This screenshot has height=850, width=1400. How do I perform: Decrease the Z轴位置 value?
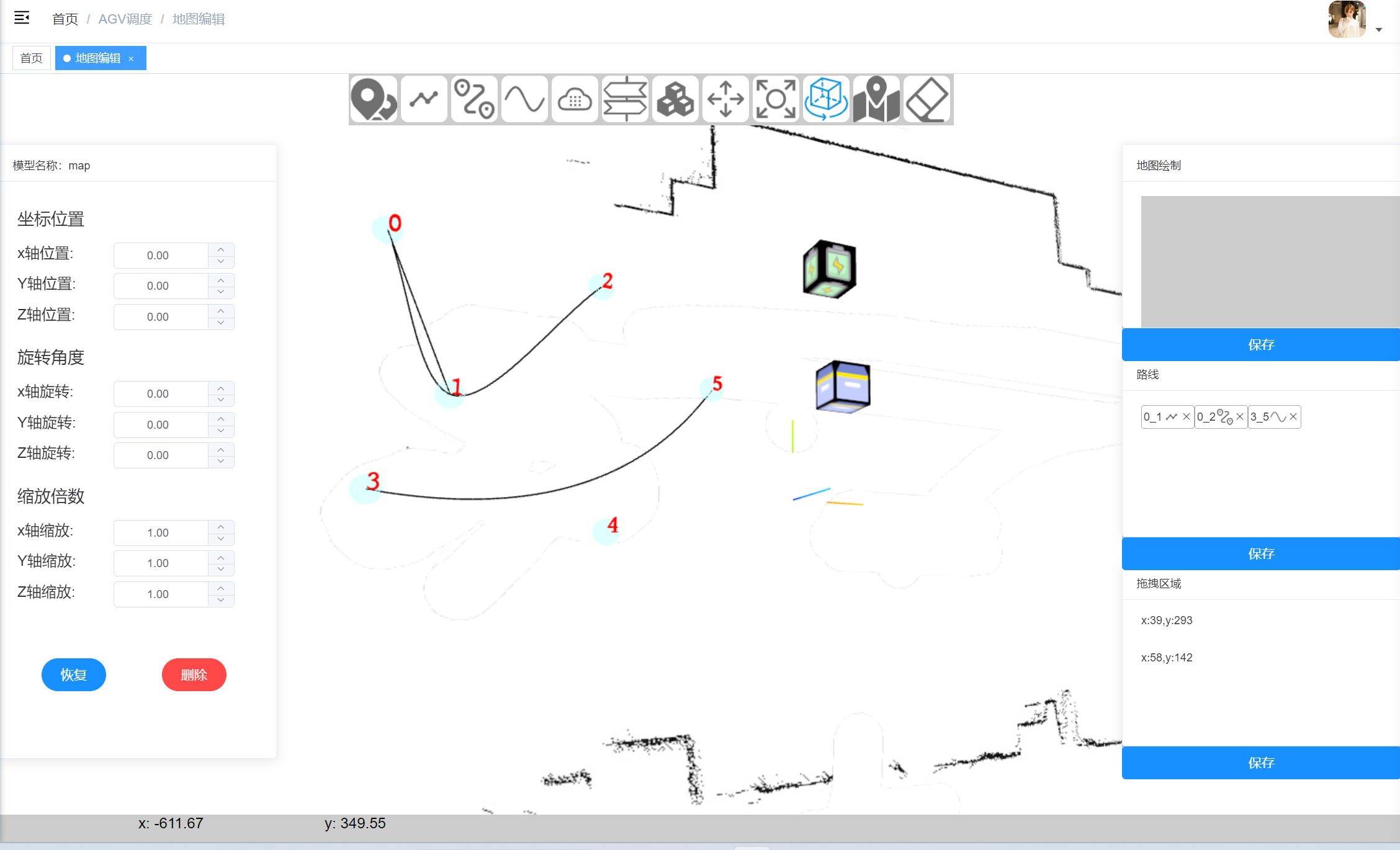click(221, 323)
